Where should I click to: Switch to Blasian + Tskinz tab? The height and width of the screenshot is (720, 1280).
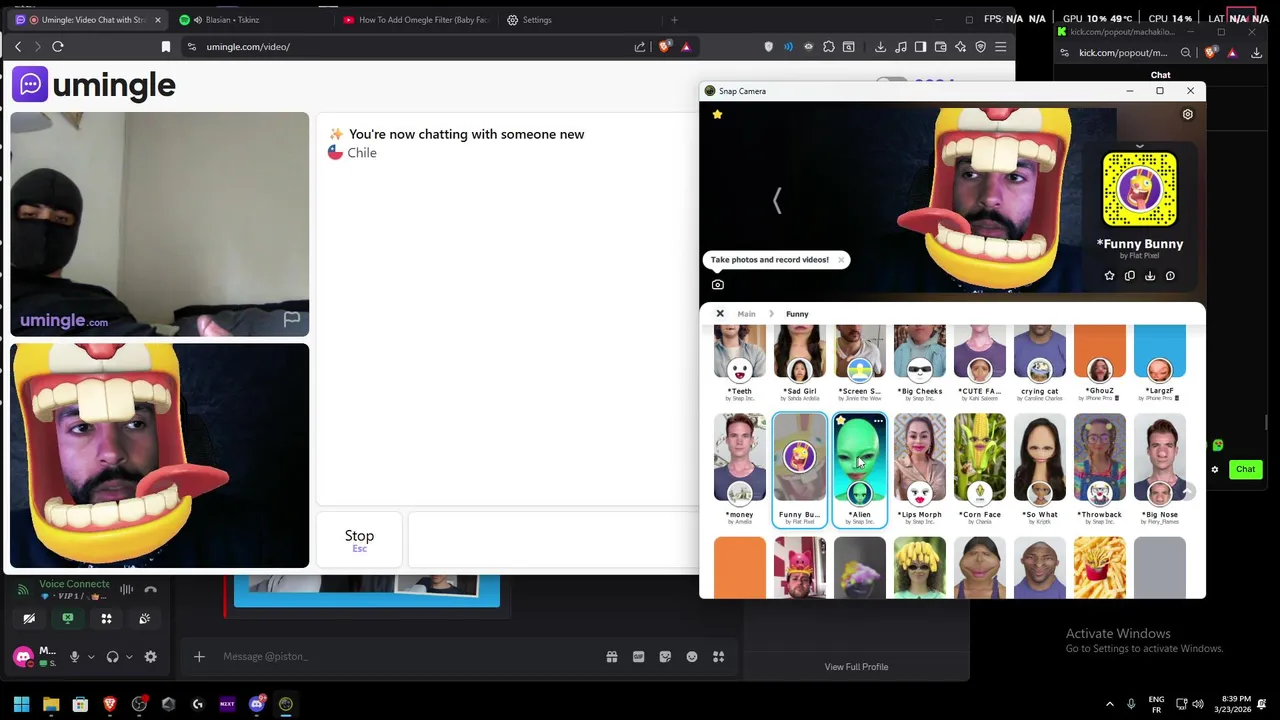tap(250, 20)
